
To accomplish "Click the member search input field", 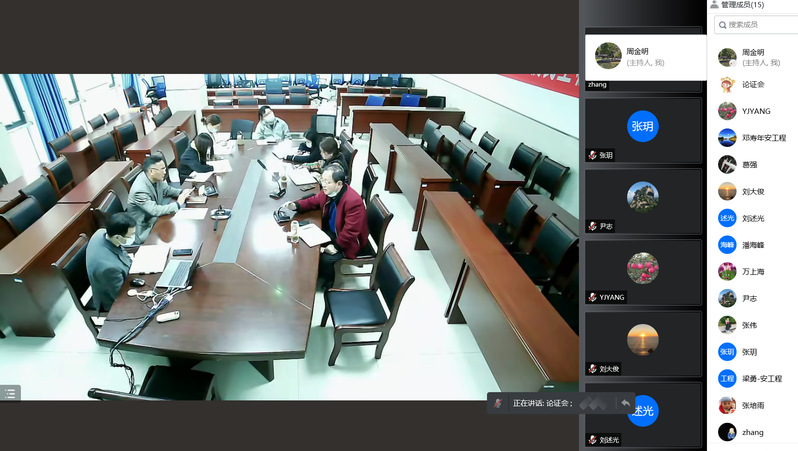I will click(760, 25).
